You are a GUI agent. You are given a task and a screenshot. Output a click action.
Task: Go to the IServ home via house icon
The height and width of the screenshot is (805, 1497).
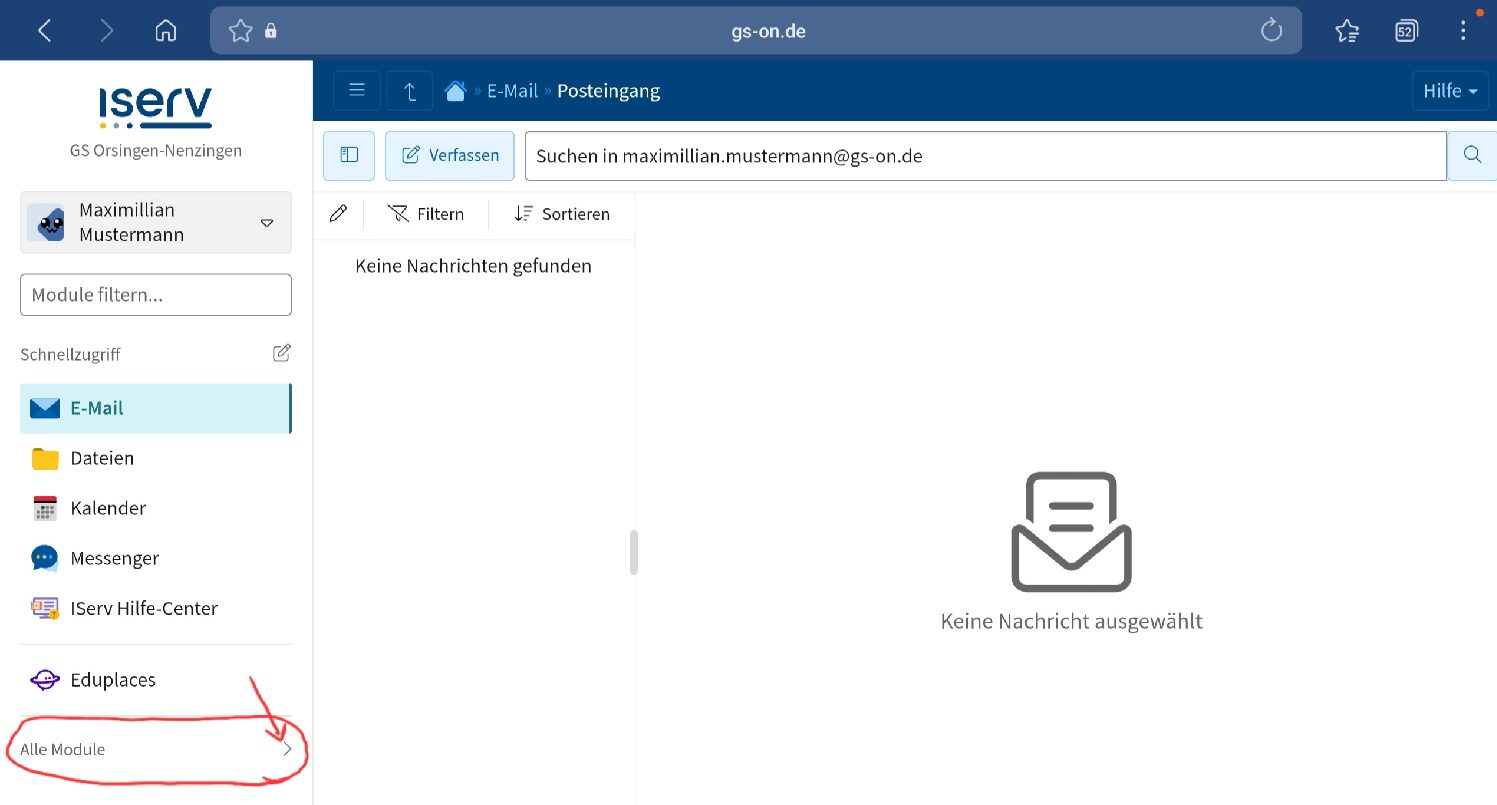click(x=456, y=91)
